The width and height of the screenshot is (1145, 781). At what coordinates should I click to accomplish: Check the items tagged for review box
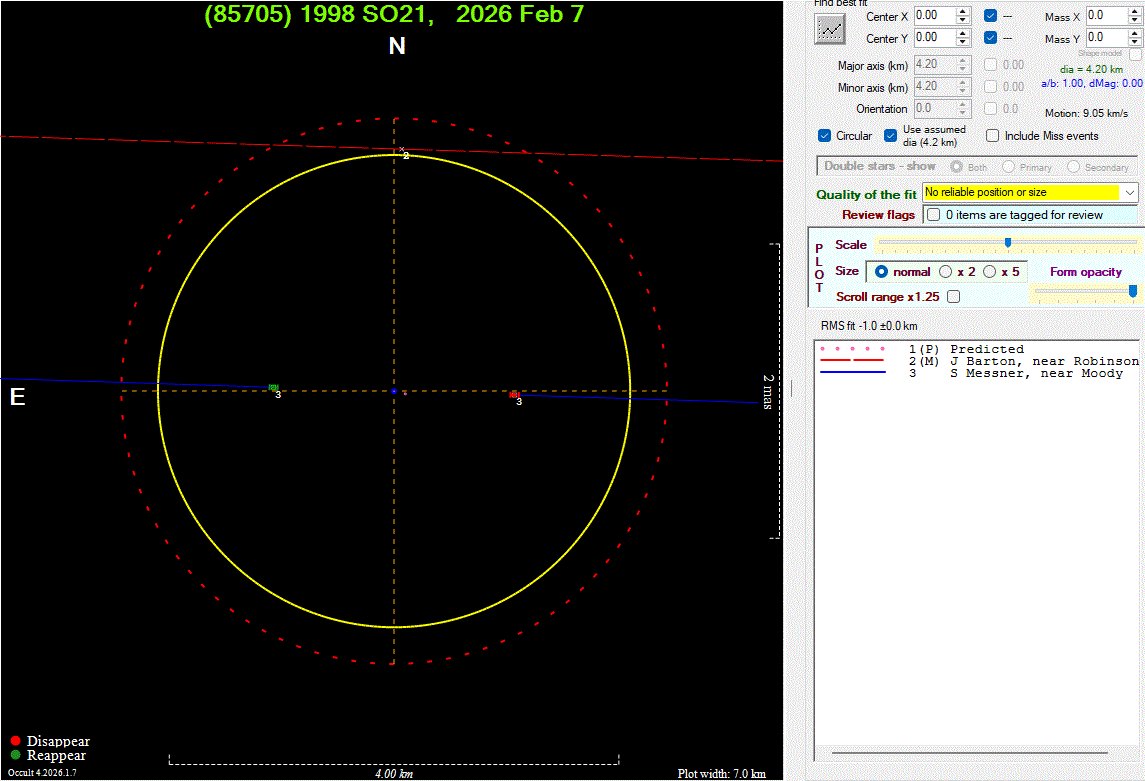(x=933, y=215)
